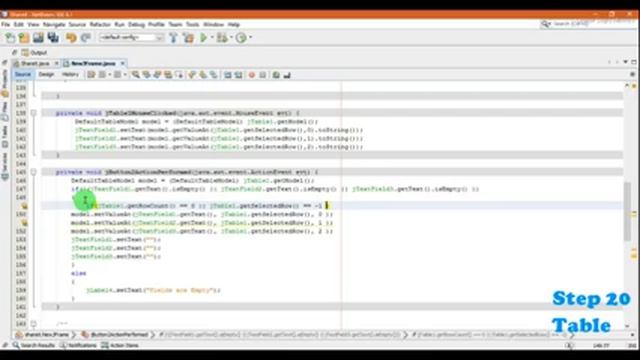Expand the Debug Project dropdown arrow
This screenshot has height=360, width=640.
(x=231, y=38)
